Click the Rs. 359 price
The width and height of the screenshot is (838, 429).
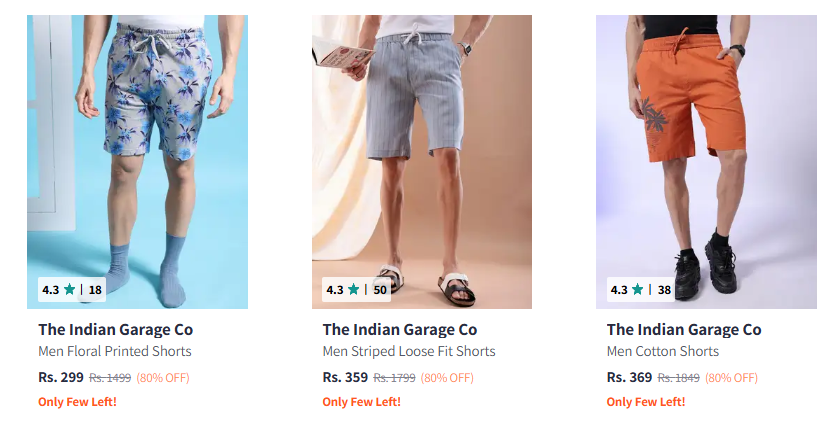[x=345, y=378]
